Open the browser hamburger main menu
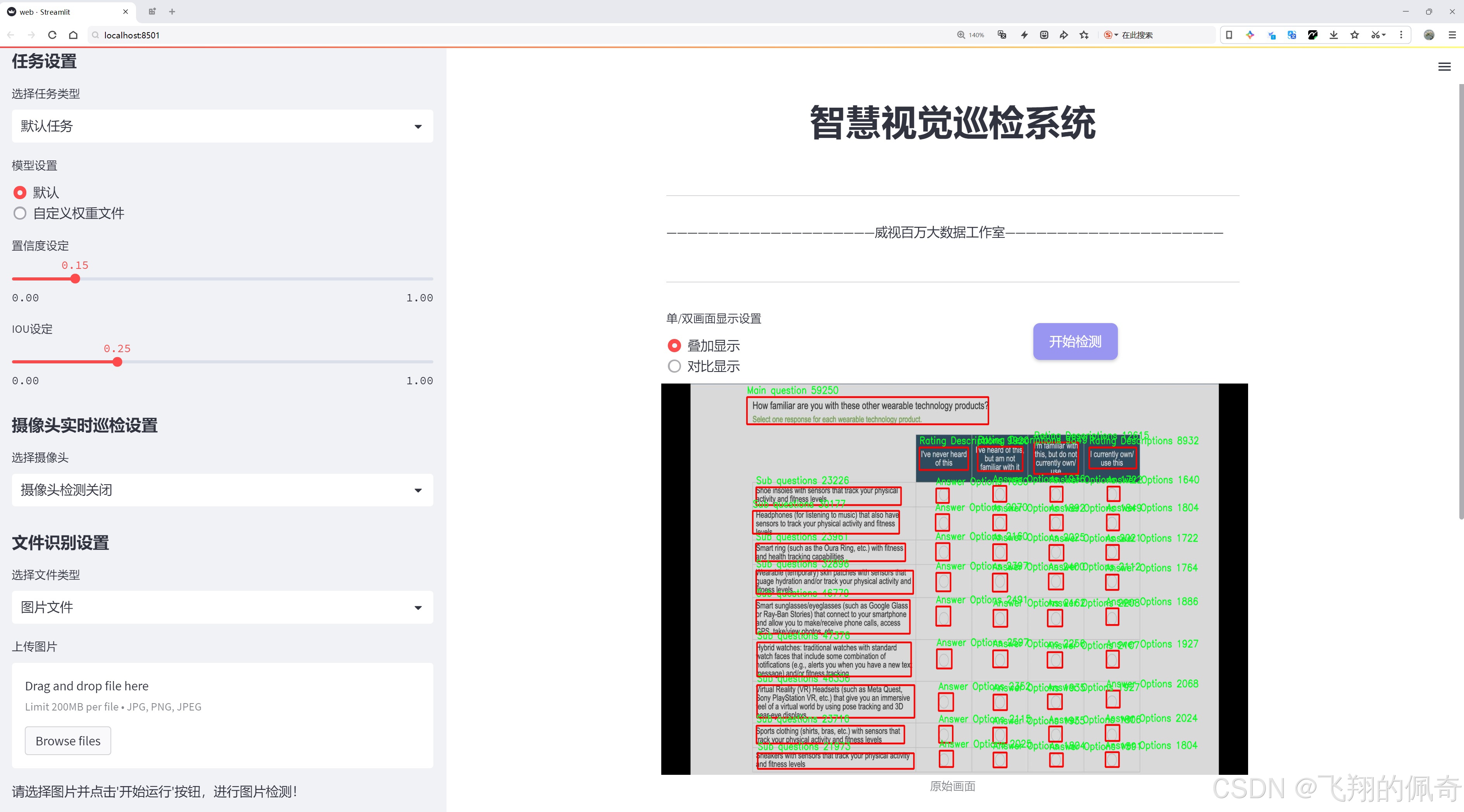The height and width of the screenshot is (812, 1464). point(1452,34)
